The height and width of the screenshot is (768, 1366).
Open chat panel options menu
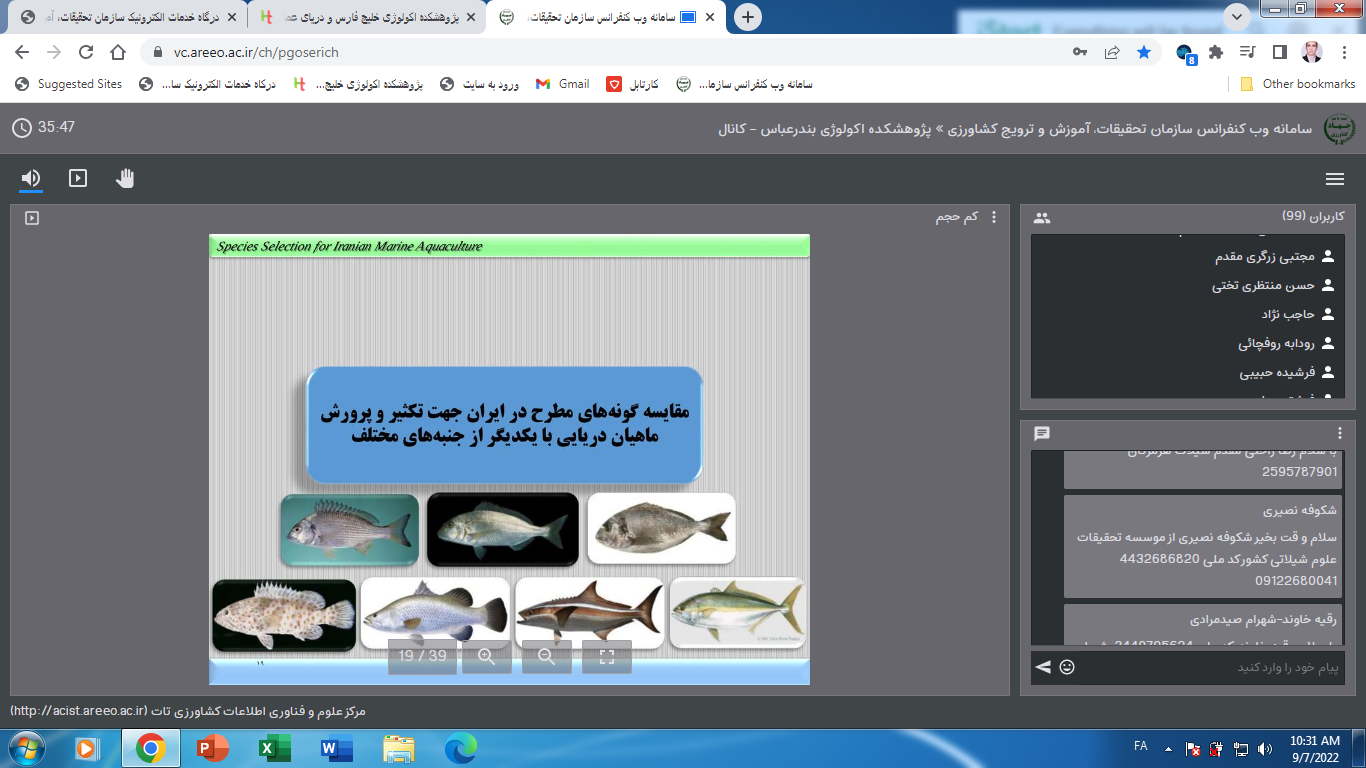1340,433
